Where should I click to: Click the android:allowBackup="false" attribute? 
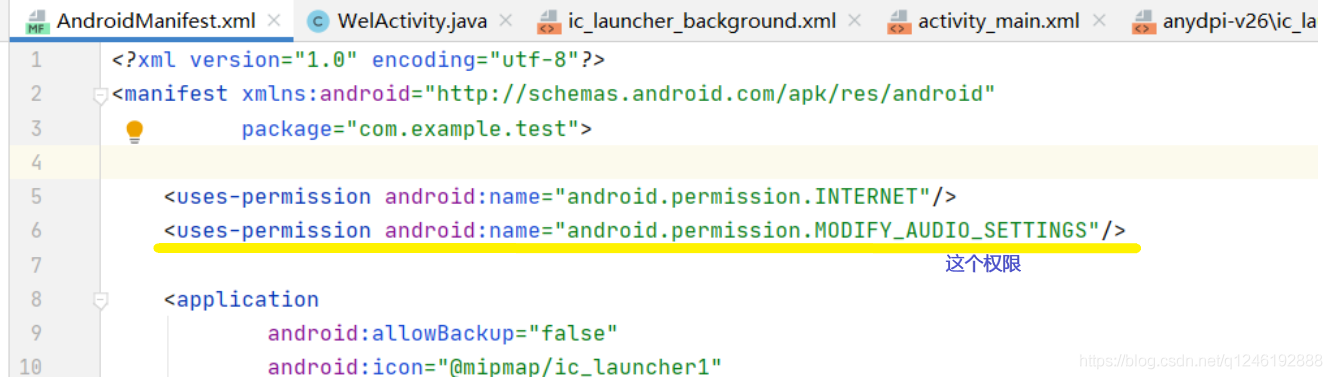click(442, 332)
